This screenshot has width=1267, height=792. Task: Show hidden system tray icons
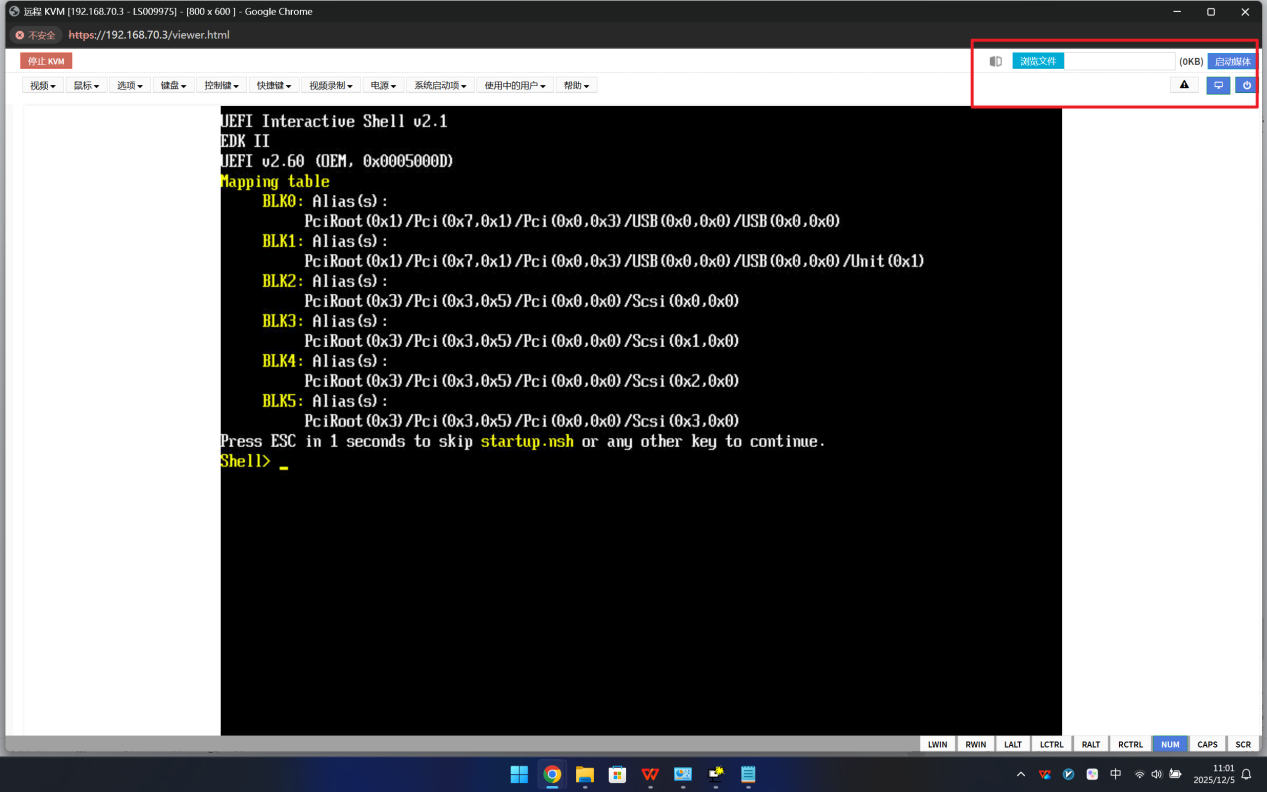coord(1021,774)
